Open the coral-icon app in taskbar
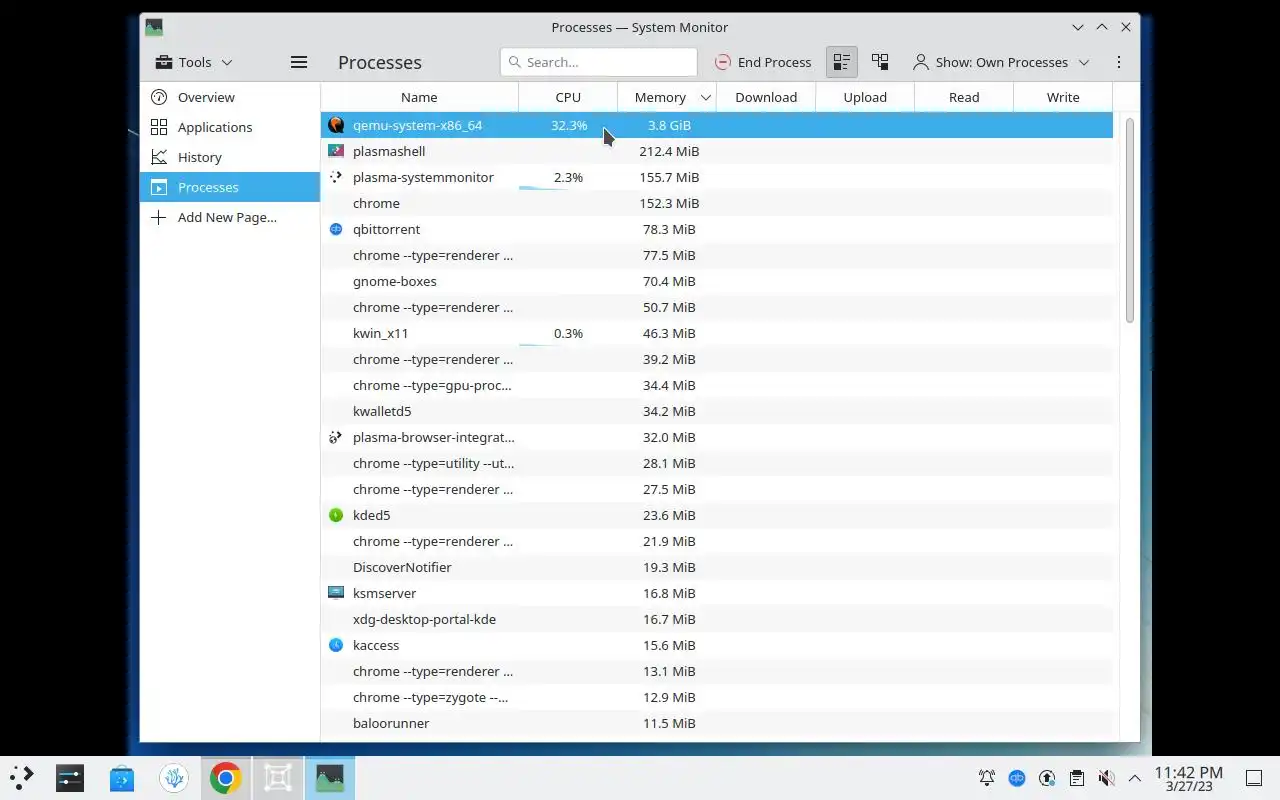 [174, 777]
